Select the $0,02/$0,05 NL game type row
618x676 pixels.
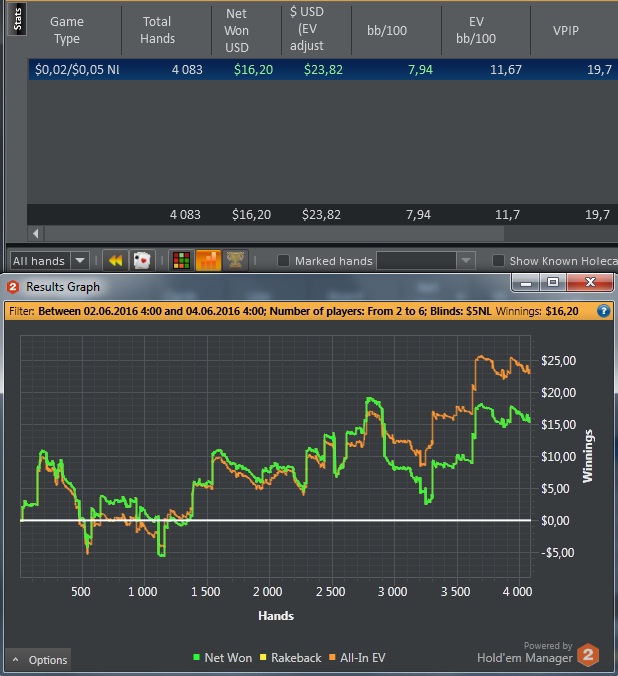pos(323,69)
